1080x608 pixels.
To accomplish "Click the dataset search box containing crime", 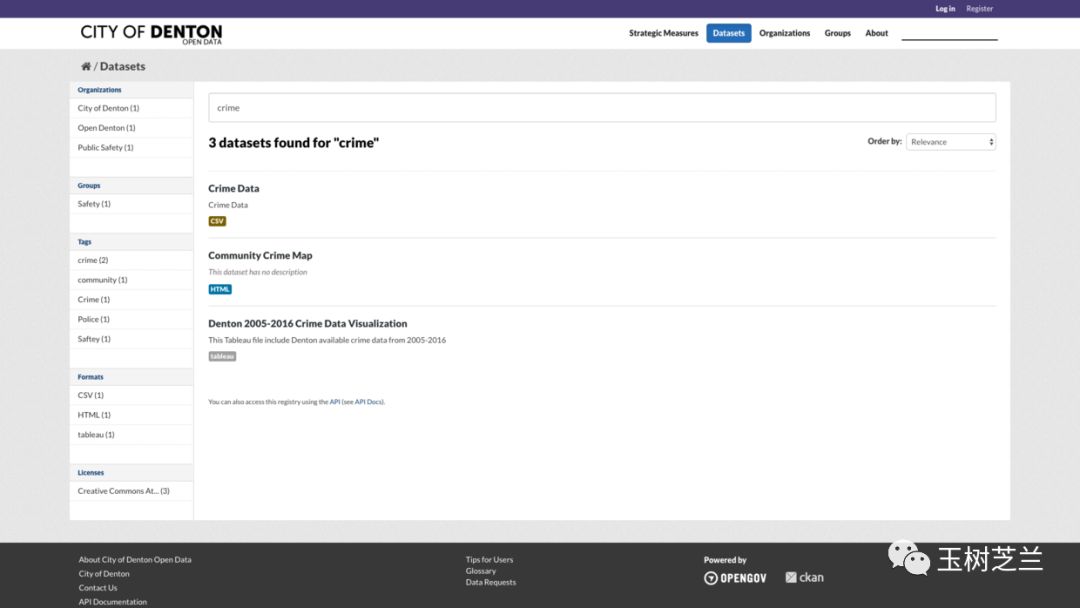I will (602, 107).
